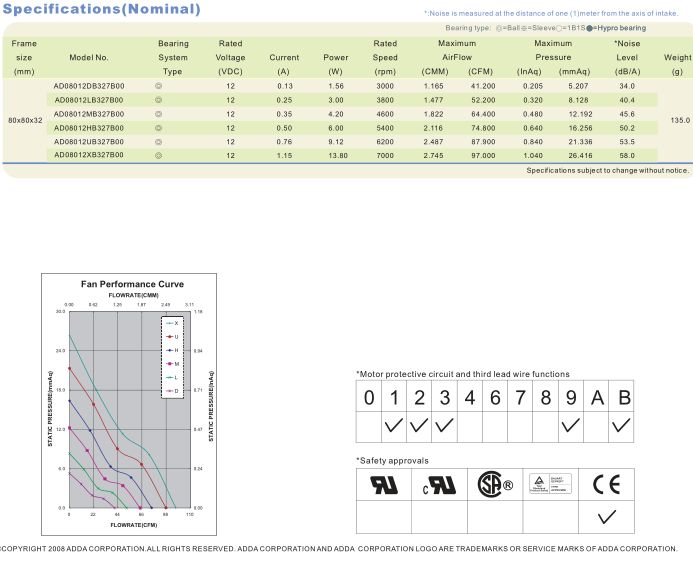
Task: Click the Fan Performance Curve plot area
Action: pos(130,410)
